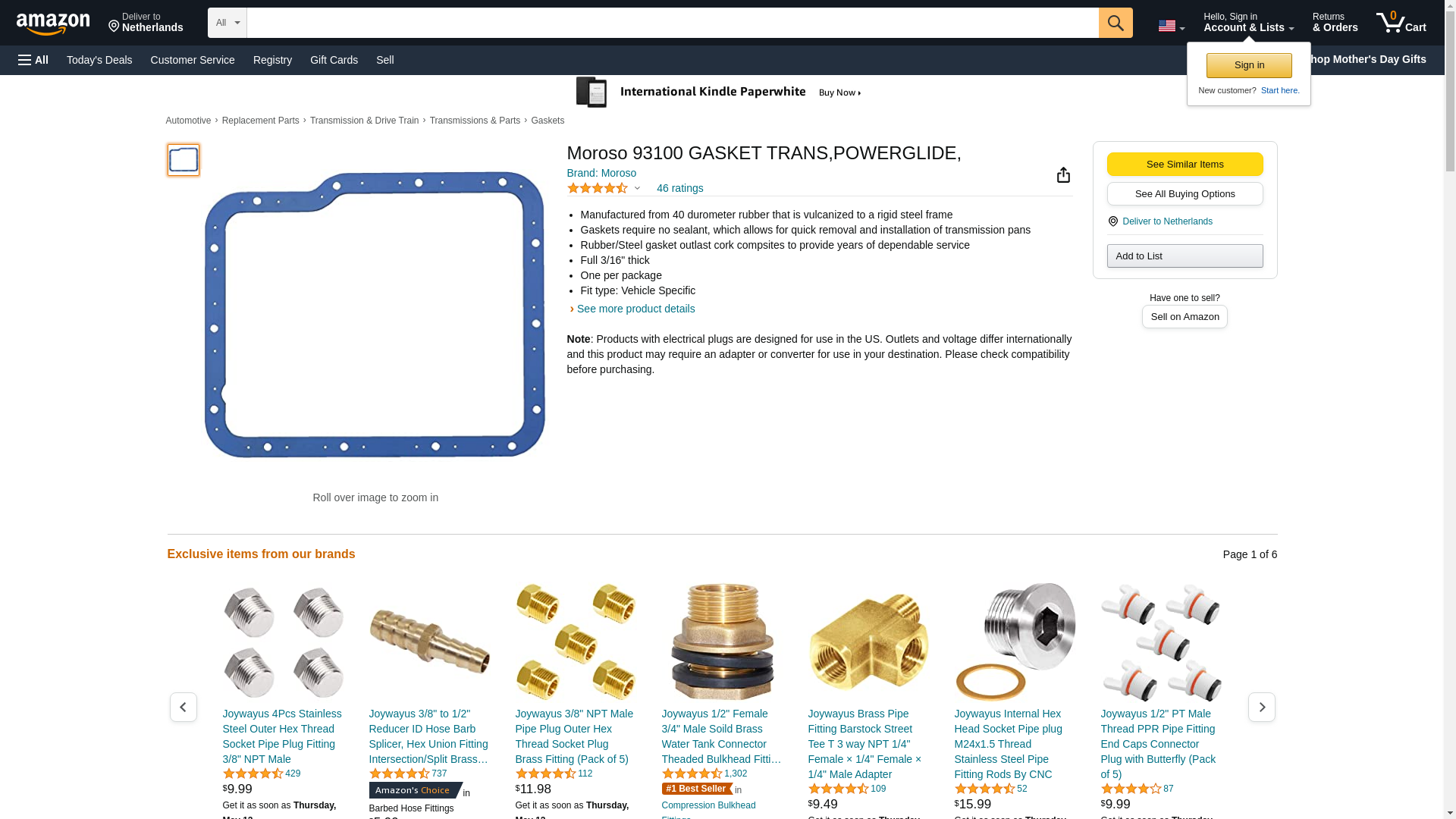Click the yellow Sign in button
Screen dimensions: 1456x819
click(x=1249, y=65)
